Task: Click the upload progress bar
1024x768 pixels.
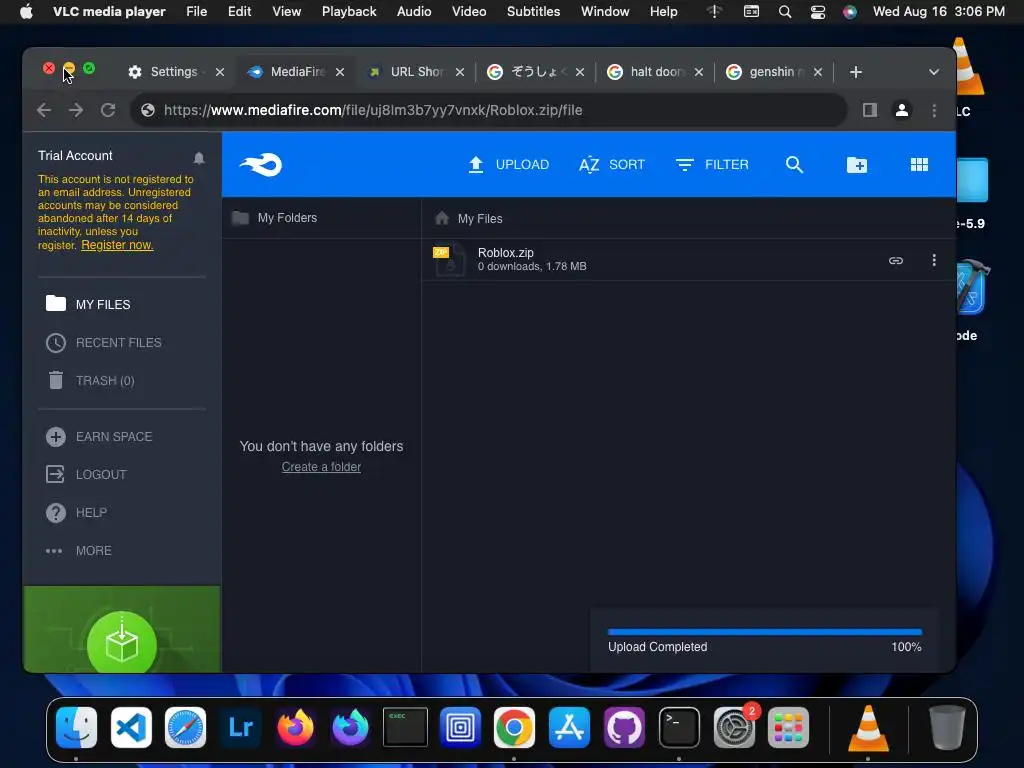Action: pyautogui.click(x=765, y=632)
